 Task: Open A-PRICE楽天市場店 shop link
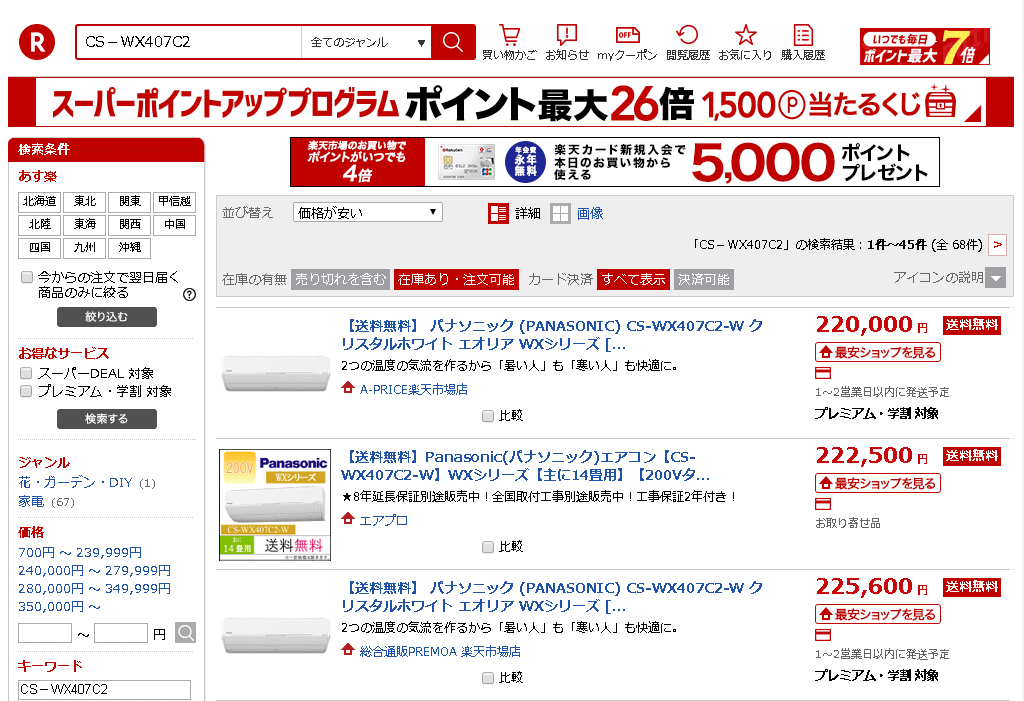(x=413, y=389)
